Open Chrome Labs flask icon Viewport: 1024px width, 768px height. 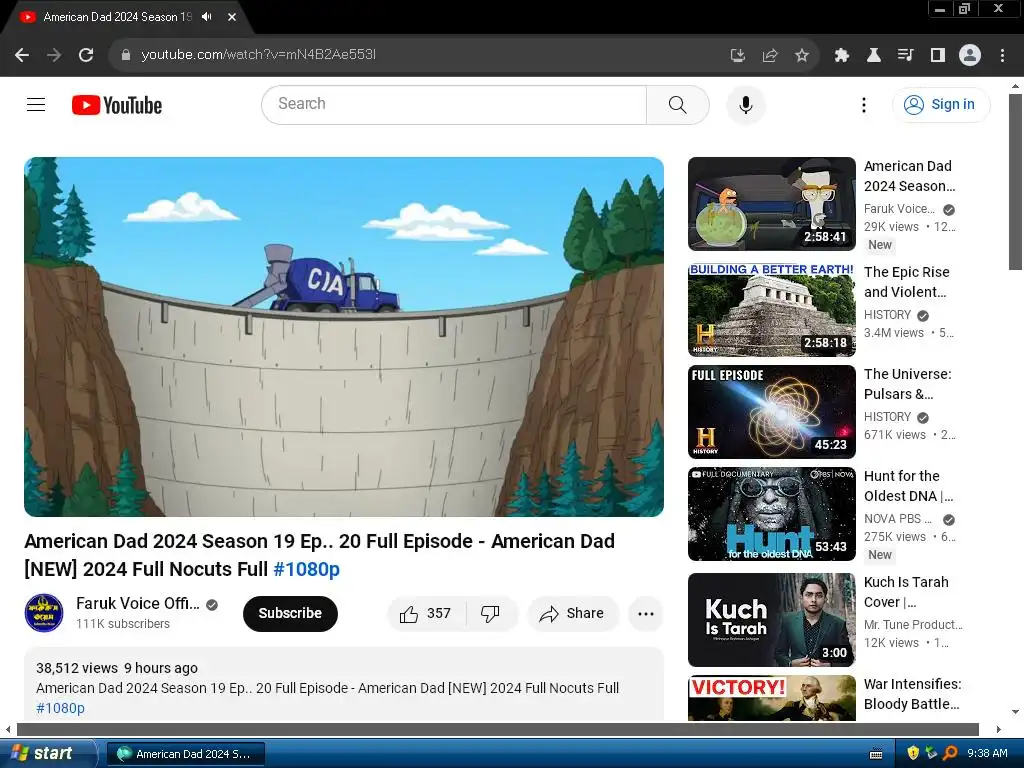click(x=874, y=56)
